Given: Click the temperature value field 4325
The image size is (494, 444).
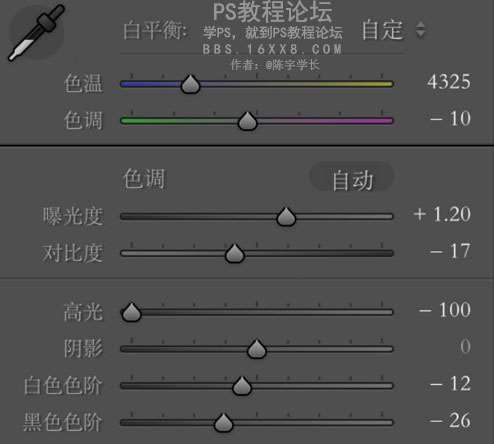Looking at the screenshot, I should (x=449, y=82).
